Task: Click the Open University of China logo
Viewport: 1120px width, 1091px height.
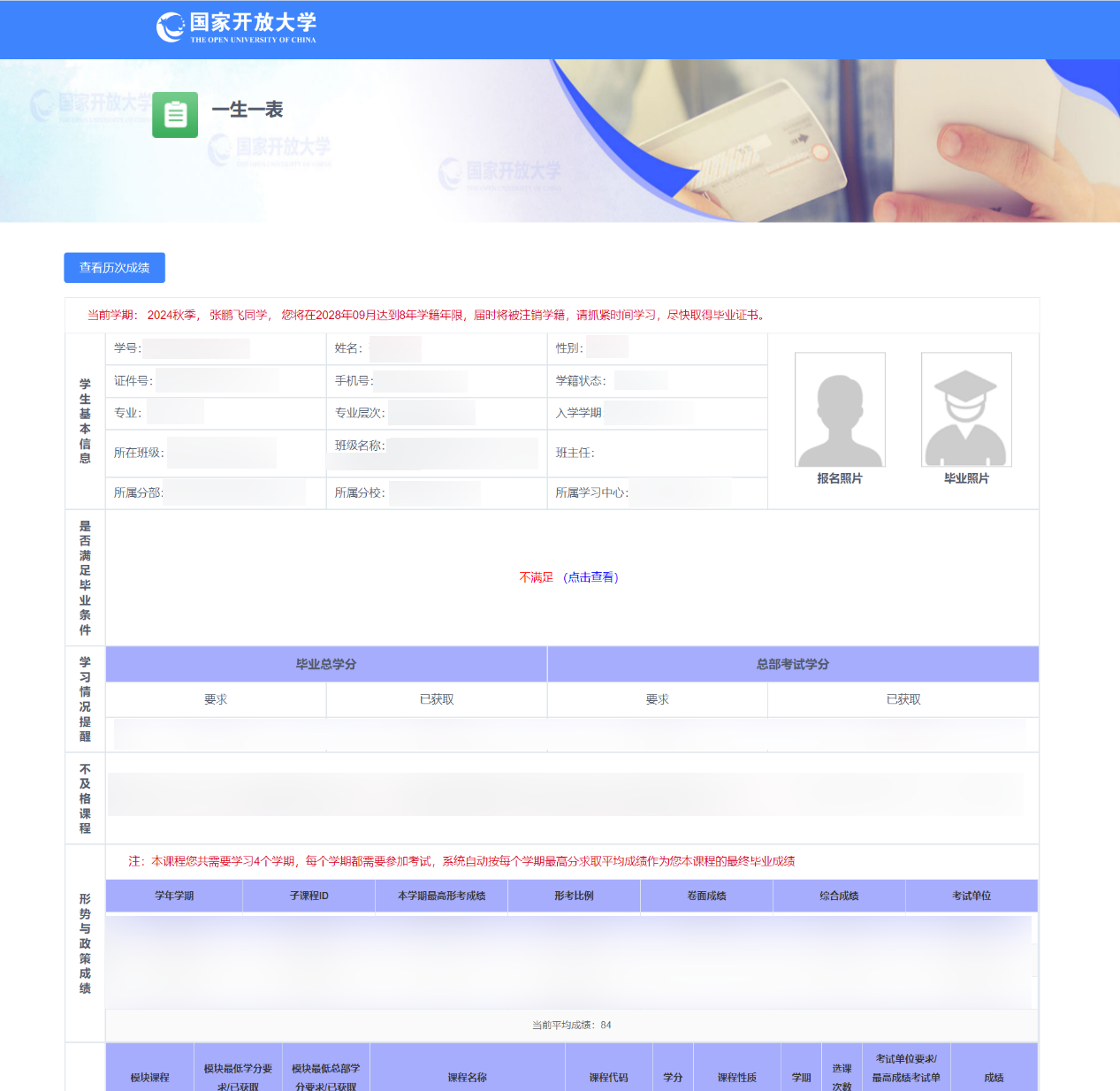Action: 236,27
